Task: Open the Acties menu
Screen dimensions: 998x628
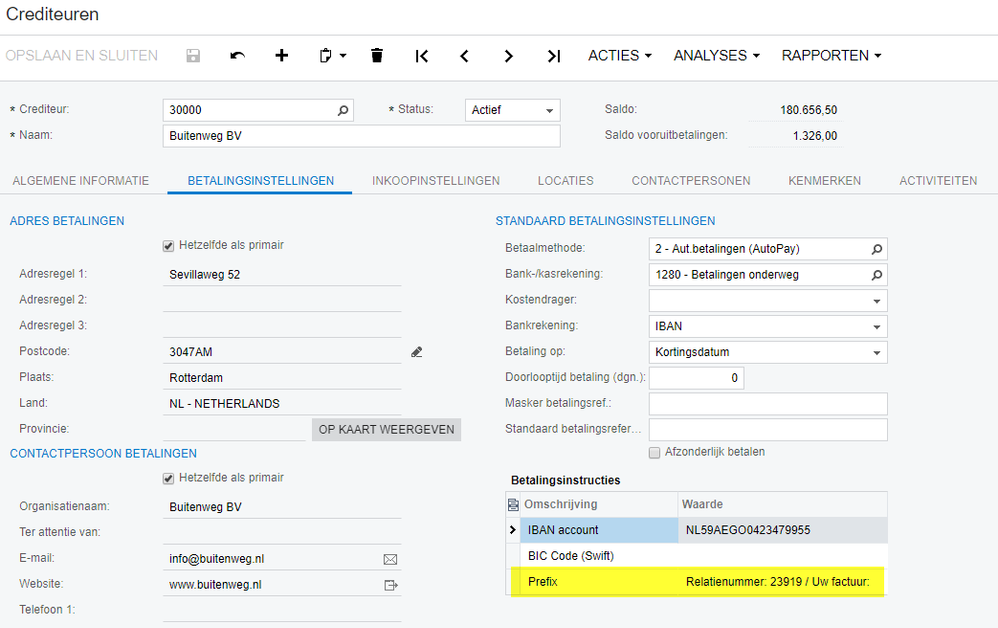Action: tap(619, 56)
